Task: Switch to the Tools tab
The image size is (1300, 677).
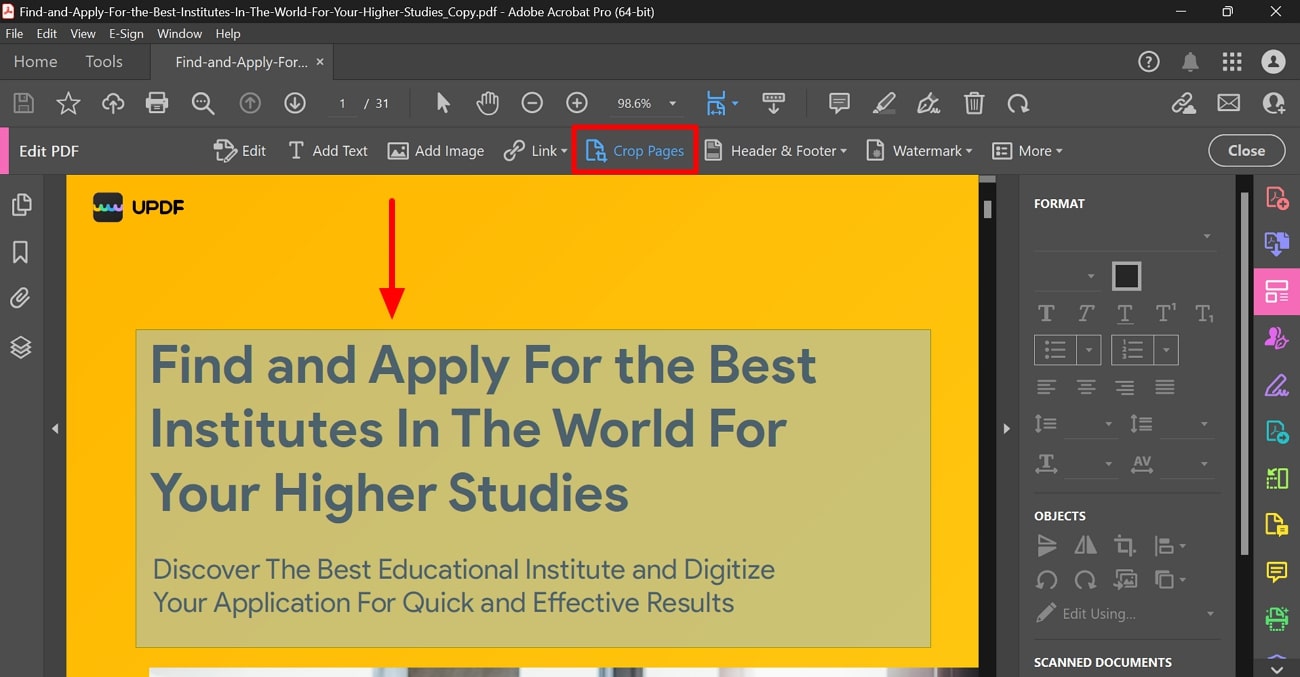Action: (x=104, y=62)
